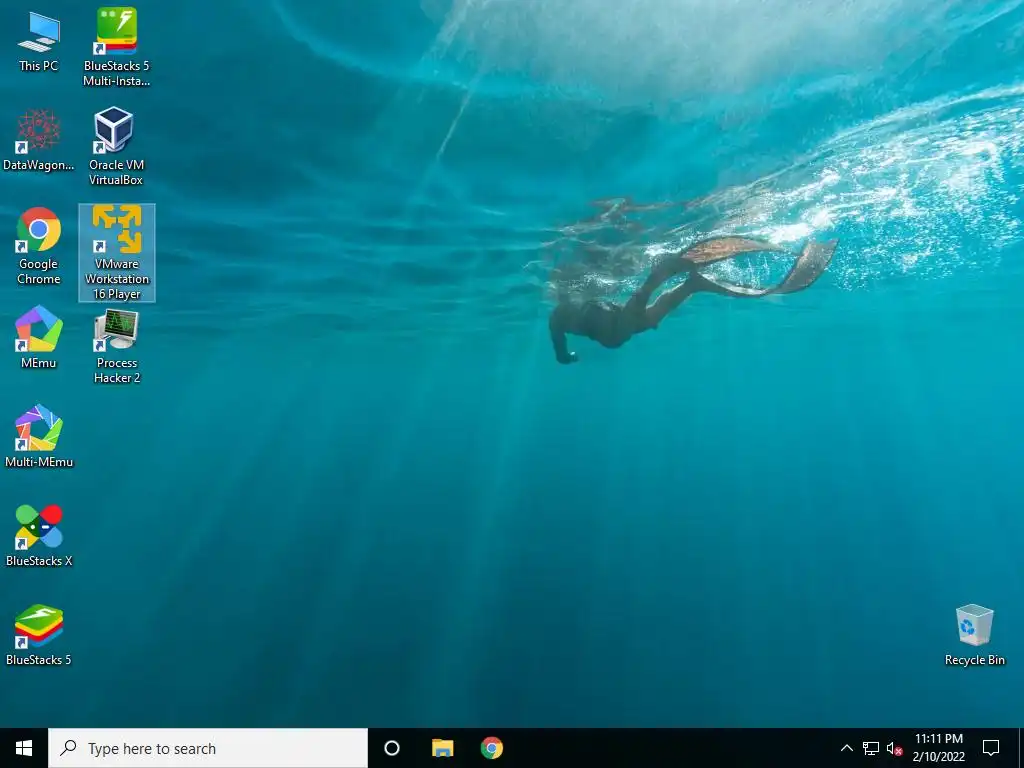Select the BlueStacks 5 desktop shortcut
The height and width of the screenshot is (768, 1024).
[39, 635]
